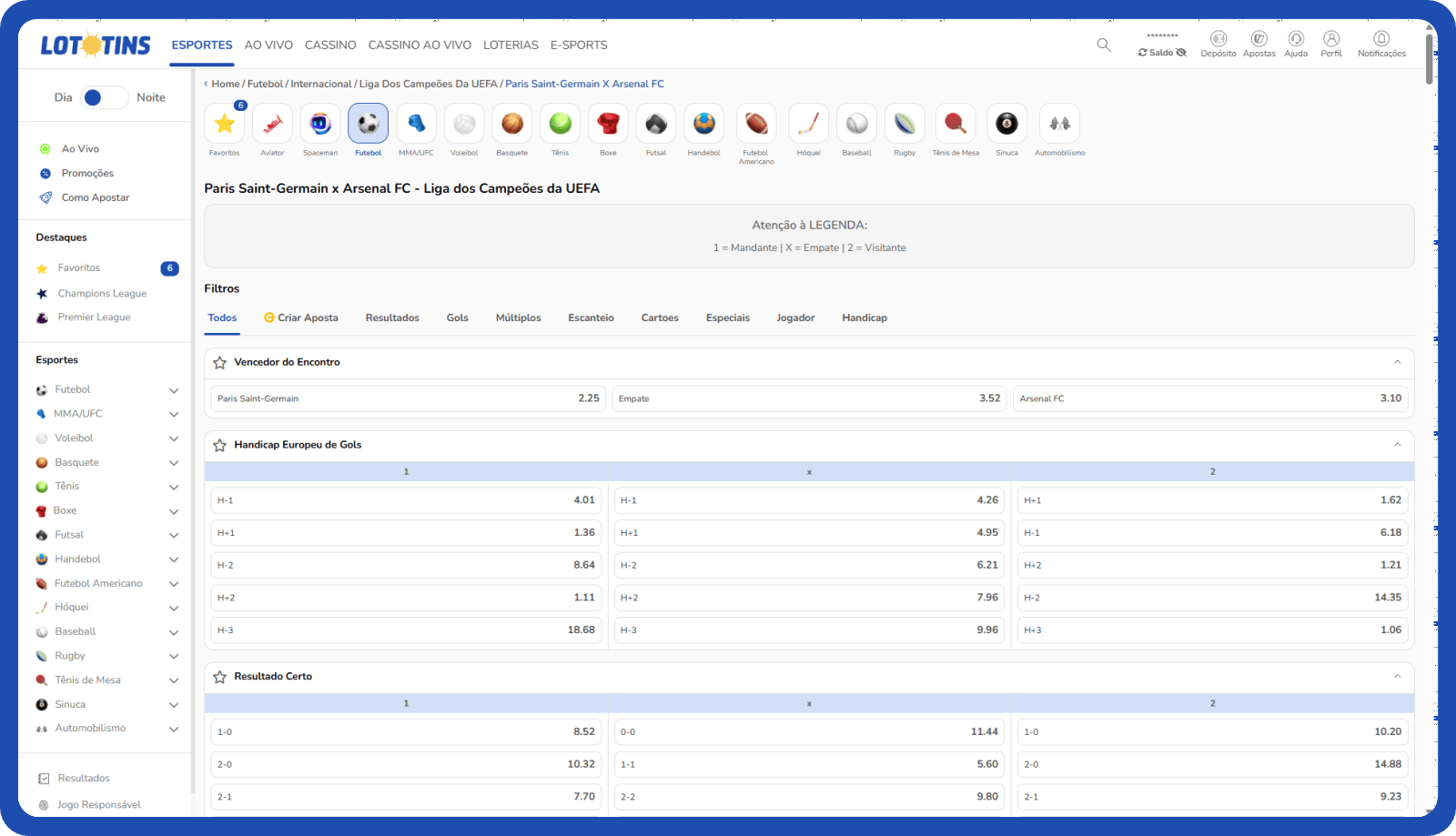Select the Tênis ball icon

(x=561, y=124)
